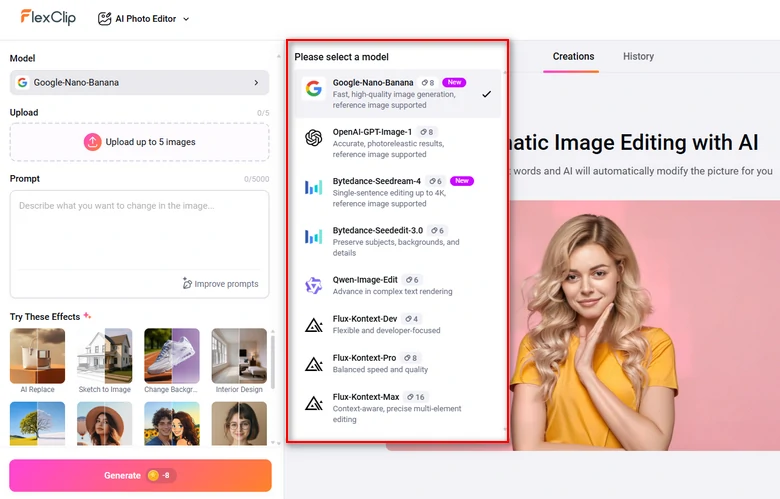Select the Sketch to Image effect
The image size is (780, 499).
(104, 356)
